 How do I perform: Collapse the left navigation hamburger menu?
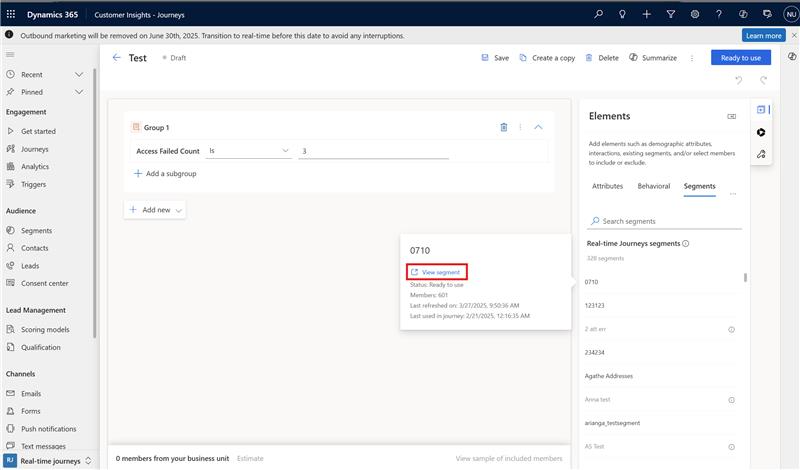point(10,53)
